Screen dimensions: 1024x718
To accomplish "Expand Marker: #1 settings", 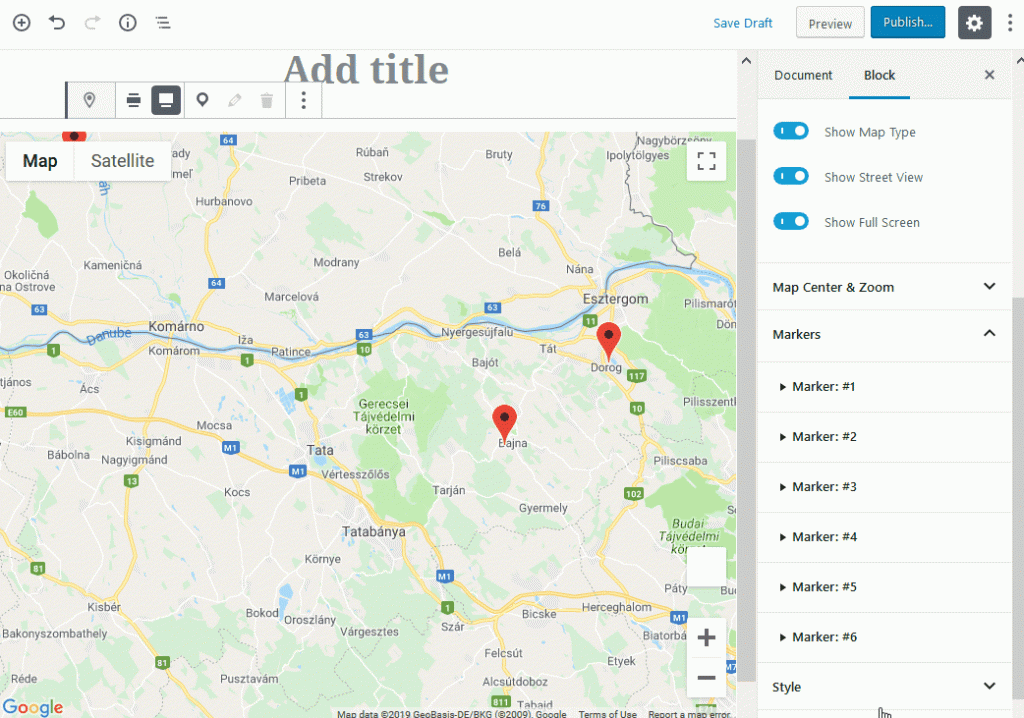I will pyautogui.click(x=884, y=387).
